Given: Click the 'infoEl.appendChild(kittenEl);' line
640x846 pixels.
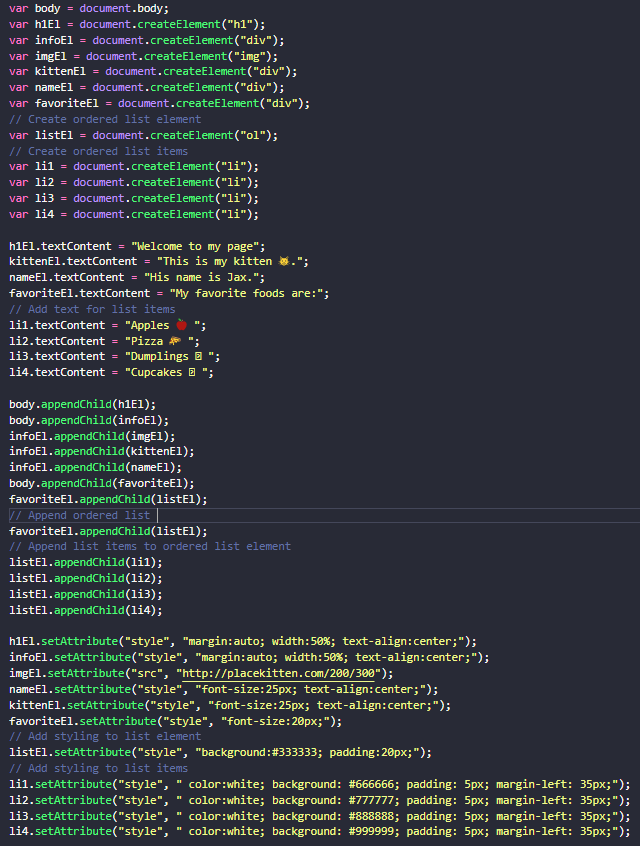Looking at the screenshot, I should tap(102, 452).
